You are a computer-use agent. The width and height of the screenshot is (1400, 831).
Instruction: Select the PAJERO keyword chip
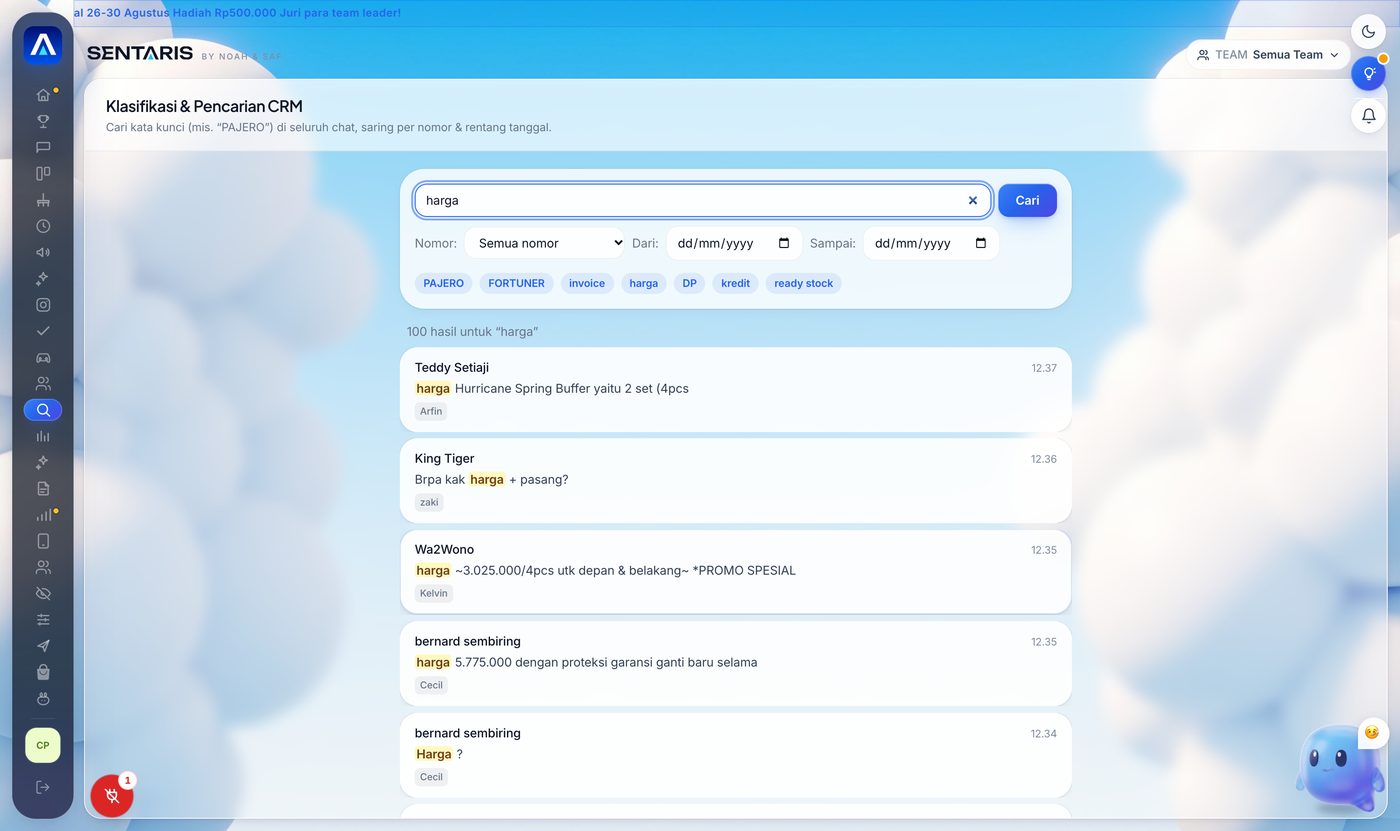click(444, 283)
